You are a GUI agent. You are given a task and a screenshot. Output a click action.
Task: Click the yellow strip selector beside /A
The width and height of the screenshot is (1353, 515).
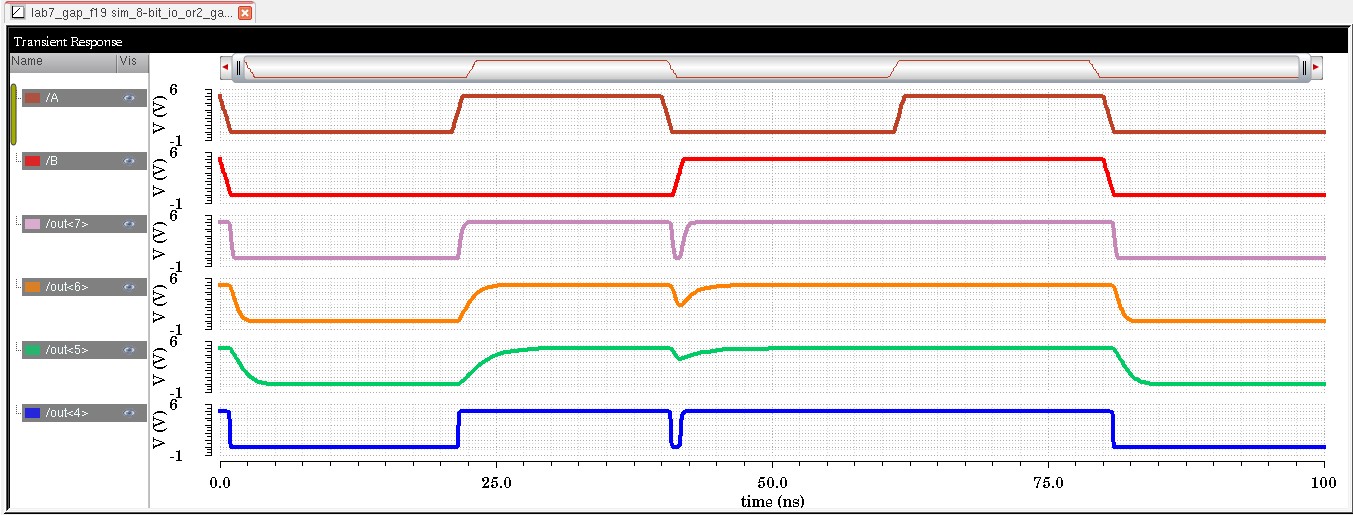click(14, 114)
